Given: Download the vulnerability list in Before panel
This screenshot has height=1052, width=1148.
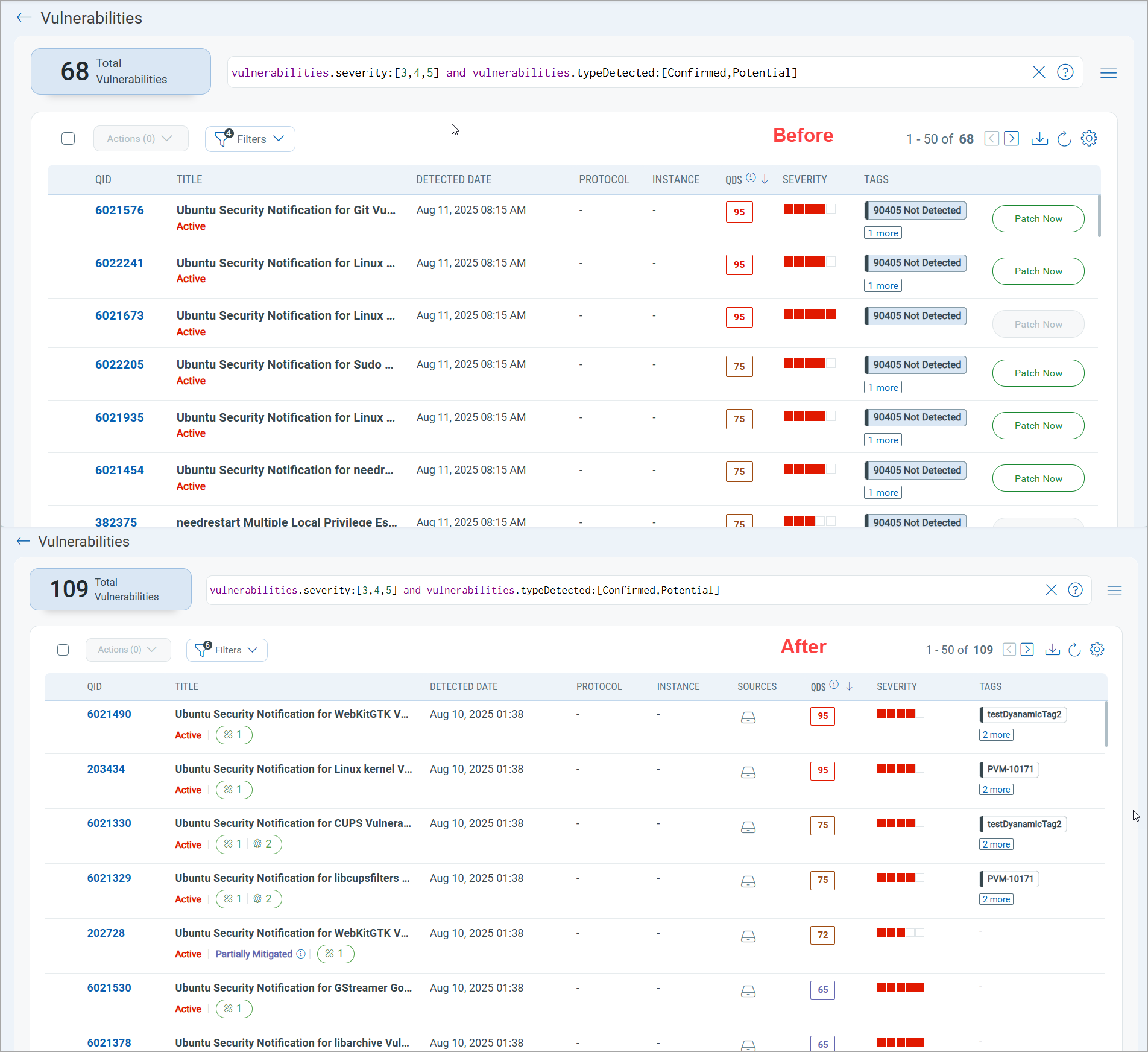Looking at the screenshot, I should (x=1039, y=139).
